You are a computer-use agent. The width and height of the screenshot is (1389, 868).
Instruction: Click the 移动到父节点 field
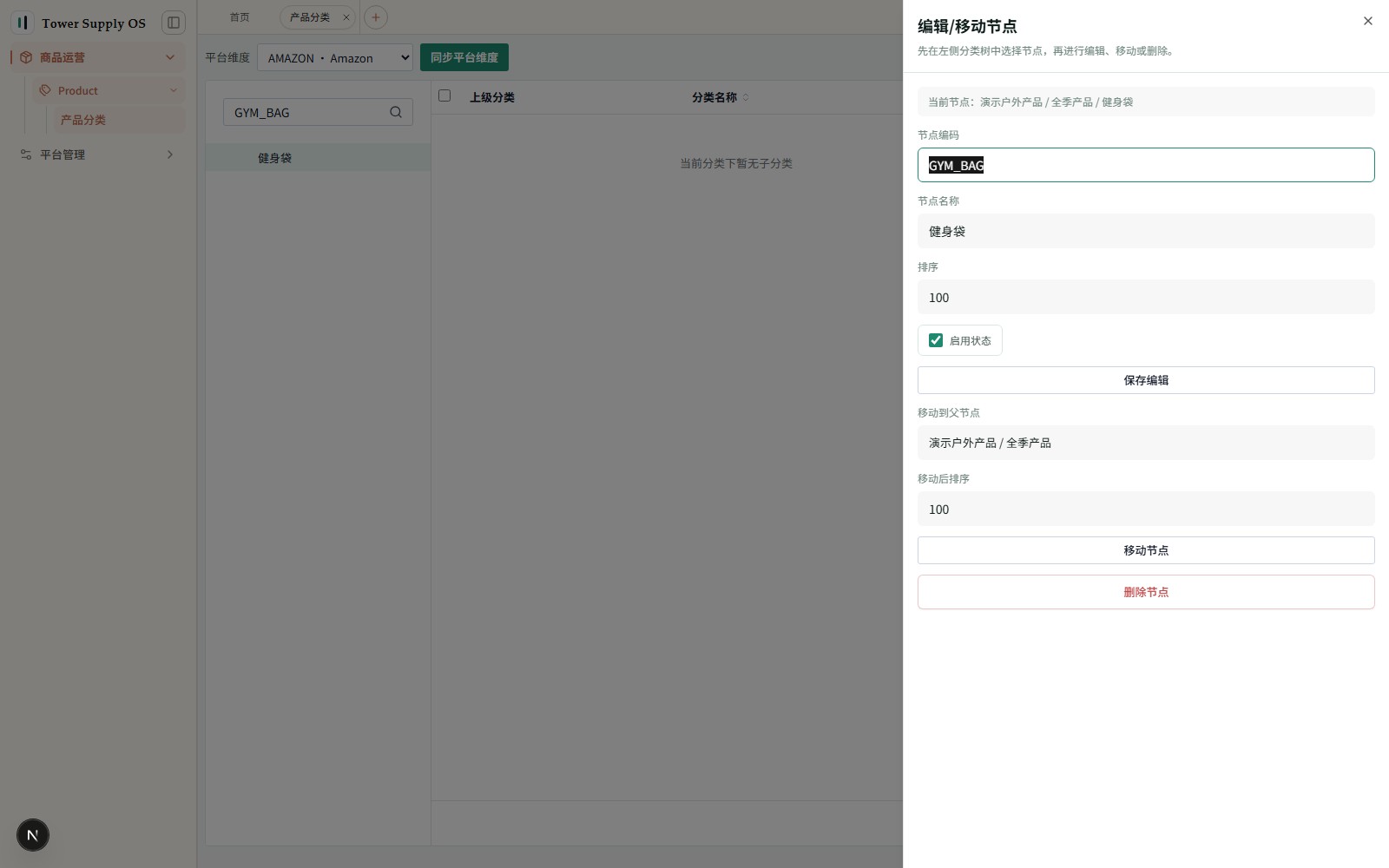[x=1146, y=443]
